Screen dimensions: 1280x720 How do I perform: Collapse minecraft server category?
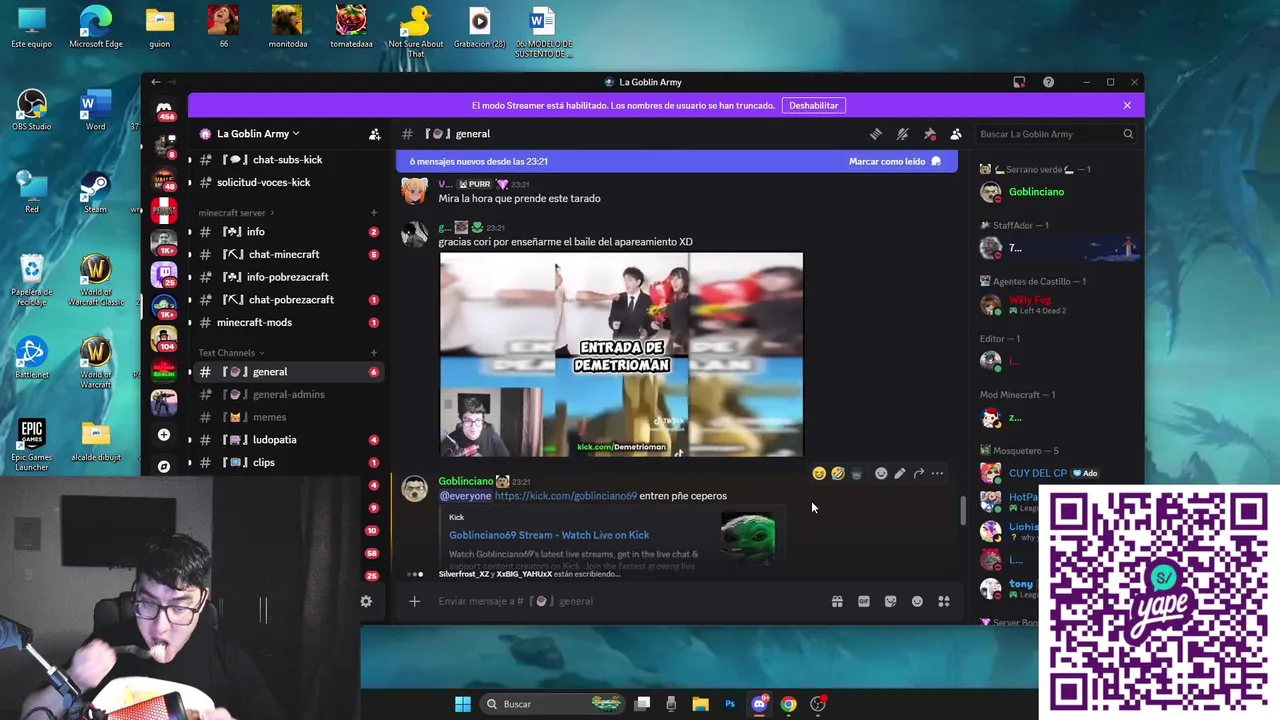coord(236,213)
